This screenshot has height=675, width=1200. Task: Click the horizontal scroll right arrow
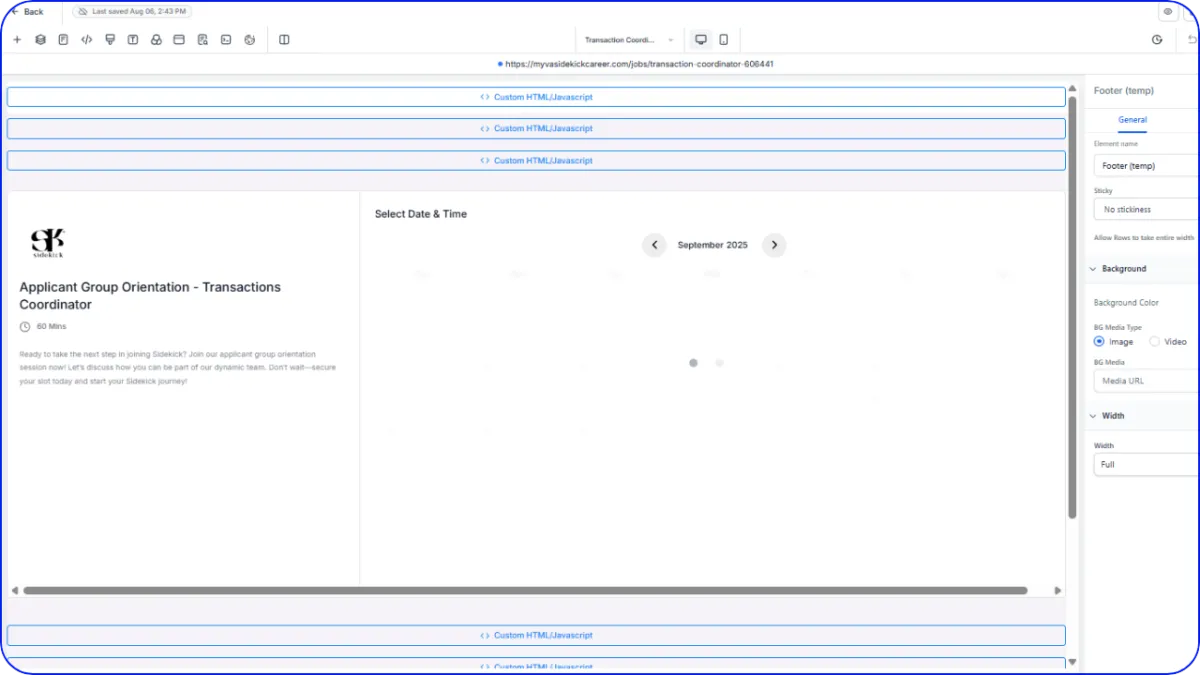(1058, 591)
